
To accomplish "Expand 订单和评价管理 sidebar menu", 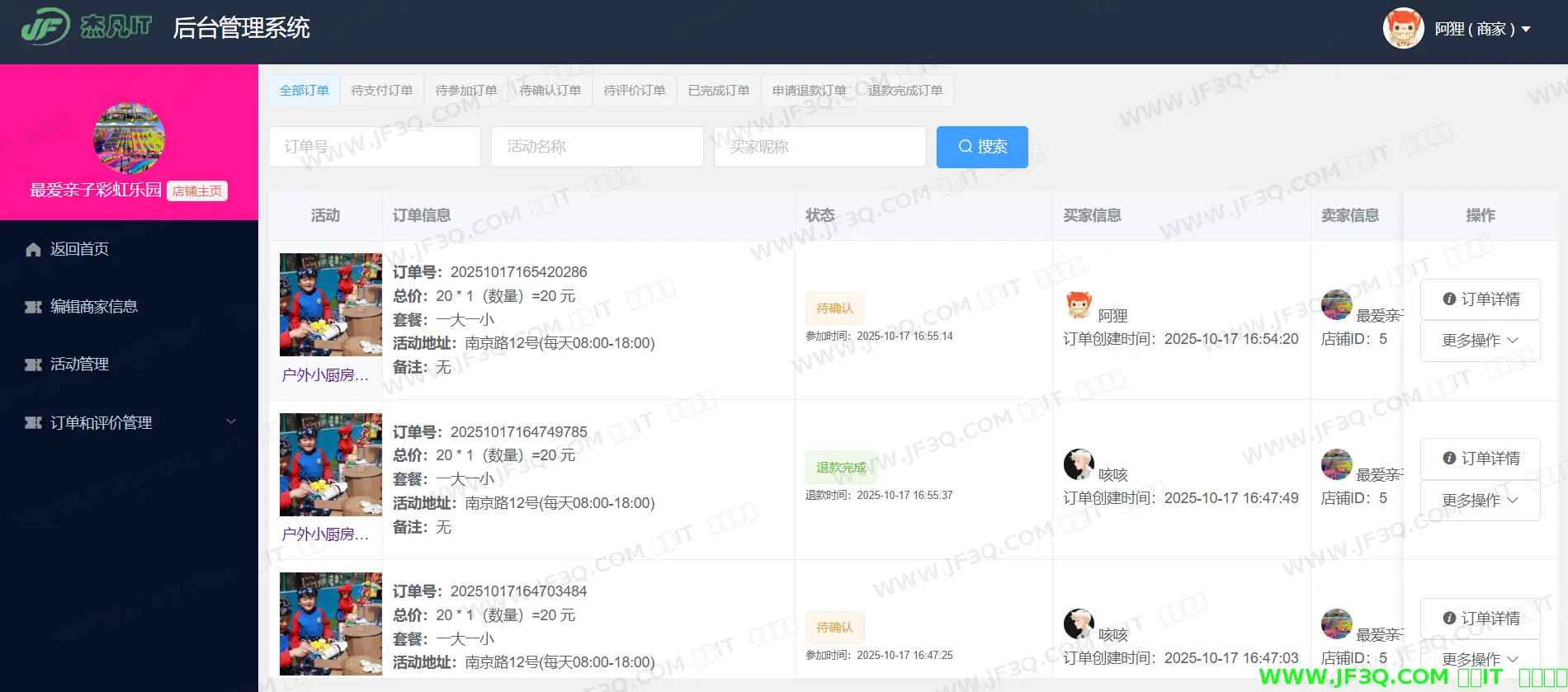I will 129,422.
